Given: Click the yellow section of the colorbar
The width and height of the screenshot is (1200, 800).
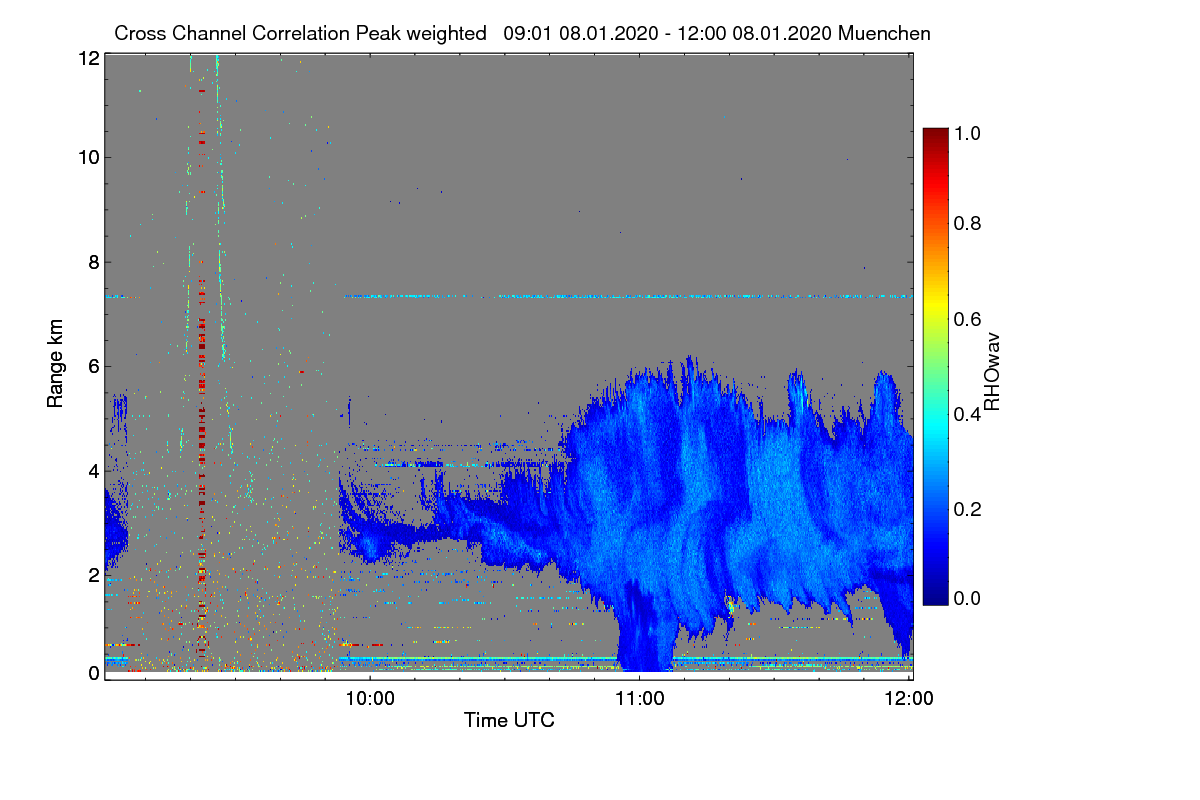Looking at the screenshot, I should click(935, 305).
